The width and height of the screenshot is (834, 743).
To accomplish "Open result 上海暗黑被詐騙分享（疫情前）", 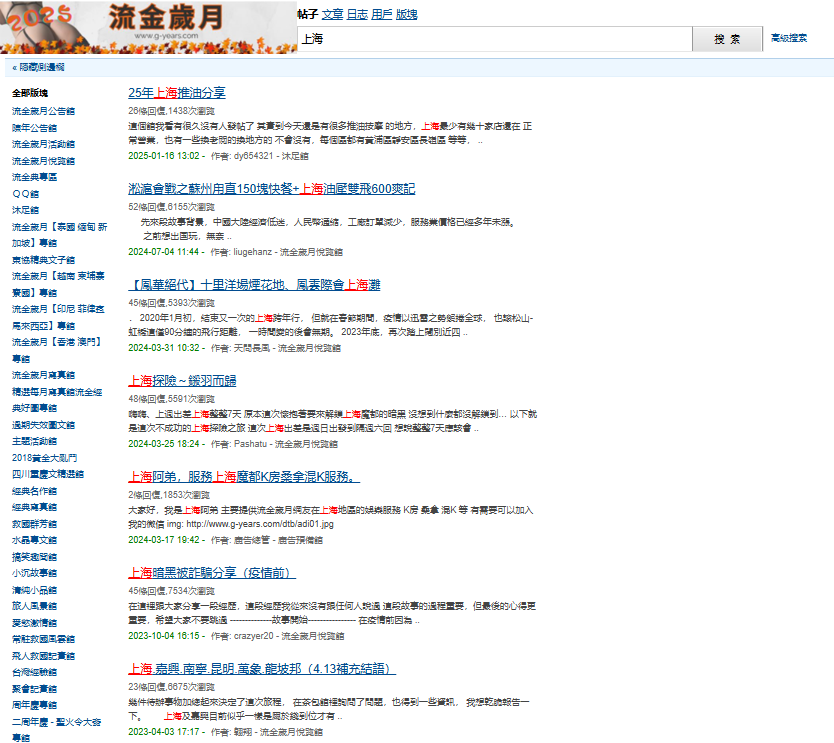I will [x=212, y=573].
